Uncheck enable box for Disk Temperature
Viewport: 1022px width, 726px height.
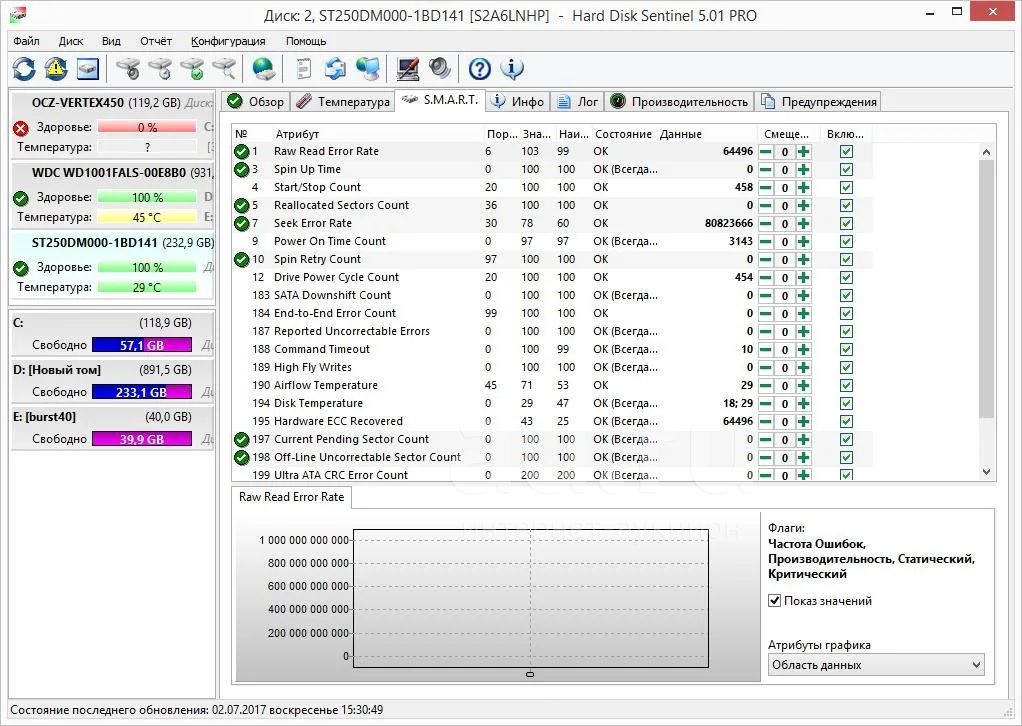pos(846,403)
